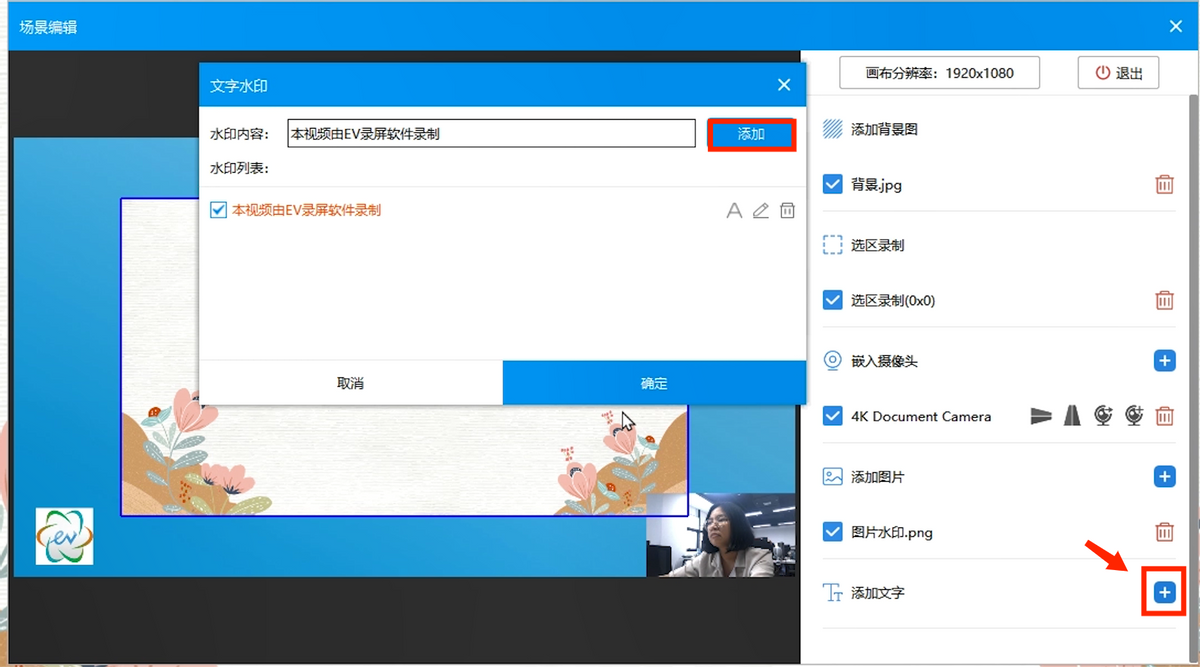The height and width of the screenshot is (667, 1200).
Task: Click the horizontal flip icon for the camera
Action: [x=1041, y=416]
